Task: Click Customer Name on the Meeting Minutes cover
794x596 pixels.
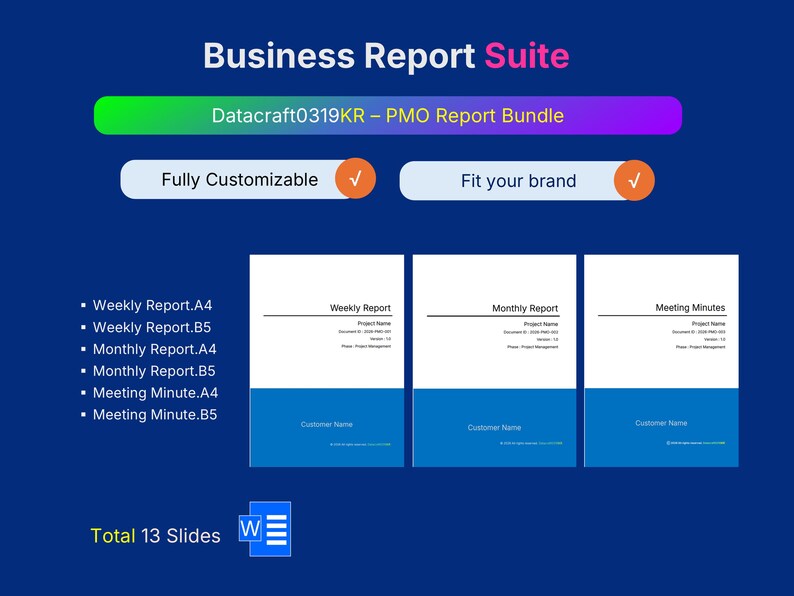Action: [x=661, y=423]
